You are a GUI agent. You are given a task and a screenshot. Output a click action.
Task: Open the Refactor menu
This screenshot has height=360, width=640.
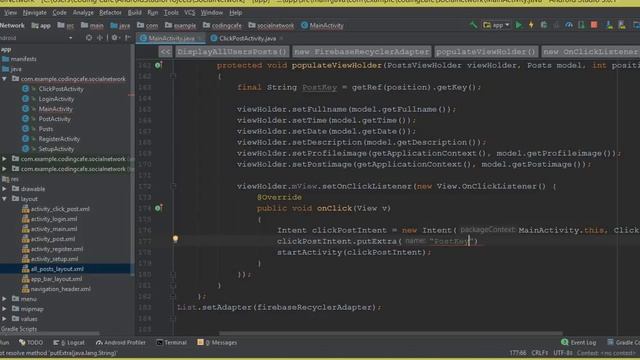[110, 13]
